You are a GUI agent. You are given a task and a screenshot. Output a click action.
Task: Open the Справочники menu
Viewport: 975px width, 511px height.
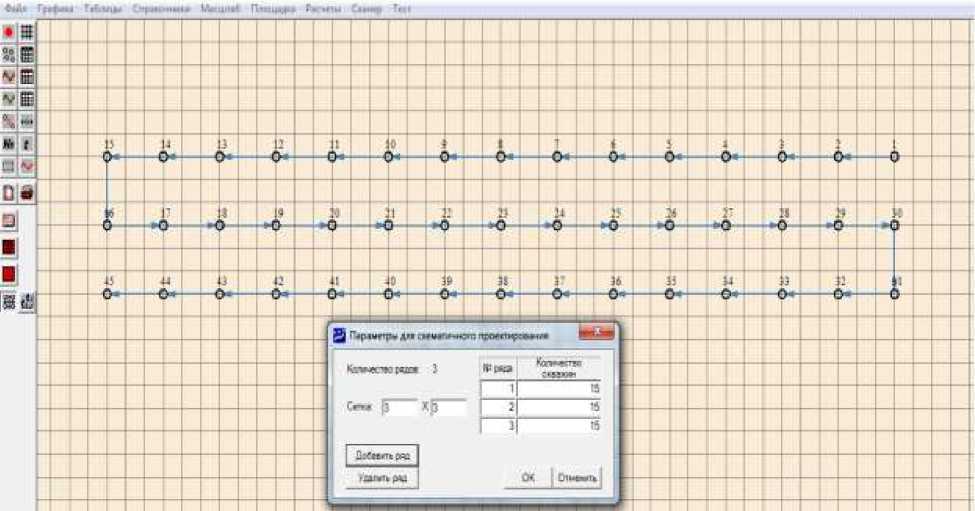161,9
